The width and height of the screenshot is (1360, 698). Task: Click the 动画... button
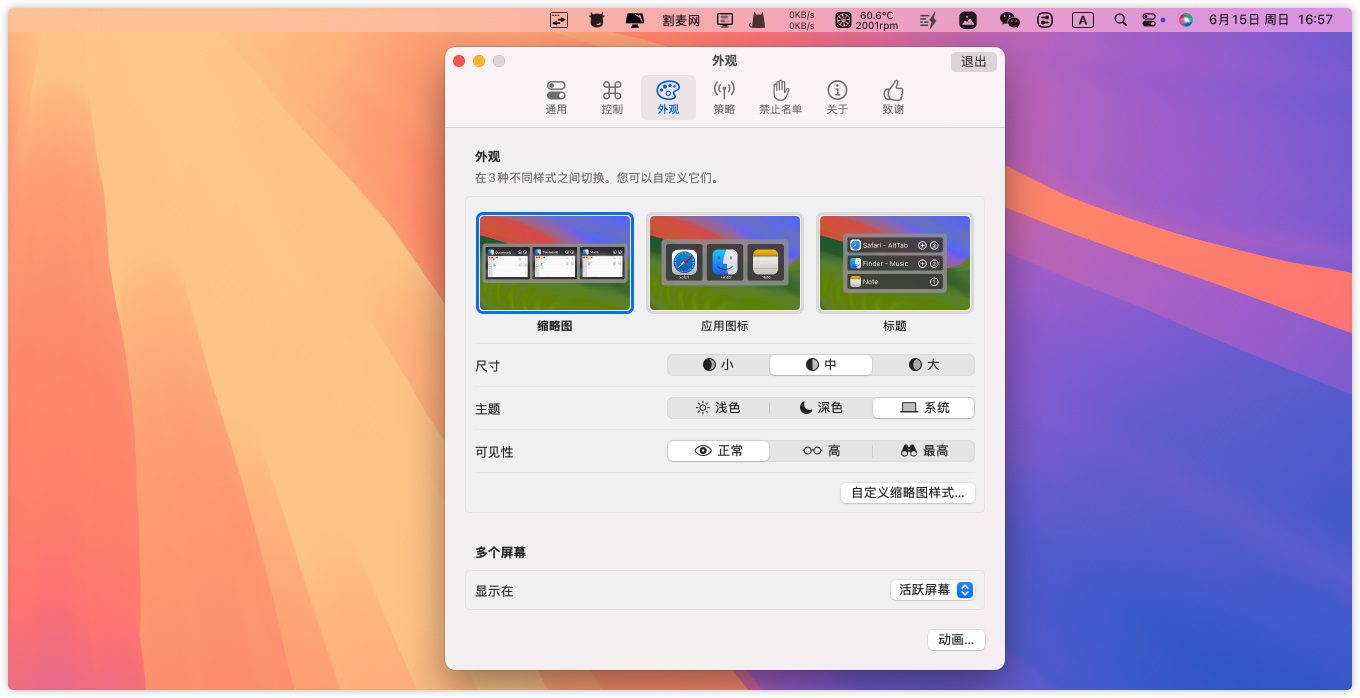point(956,640)
